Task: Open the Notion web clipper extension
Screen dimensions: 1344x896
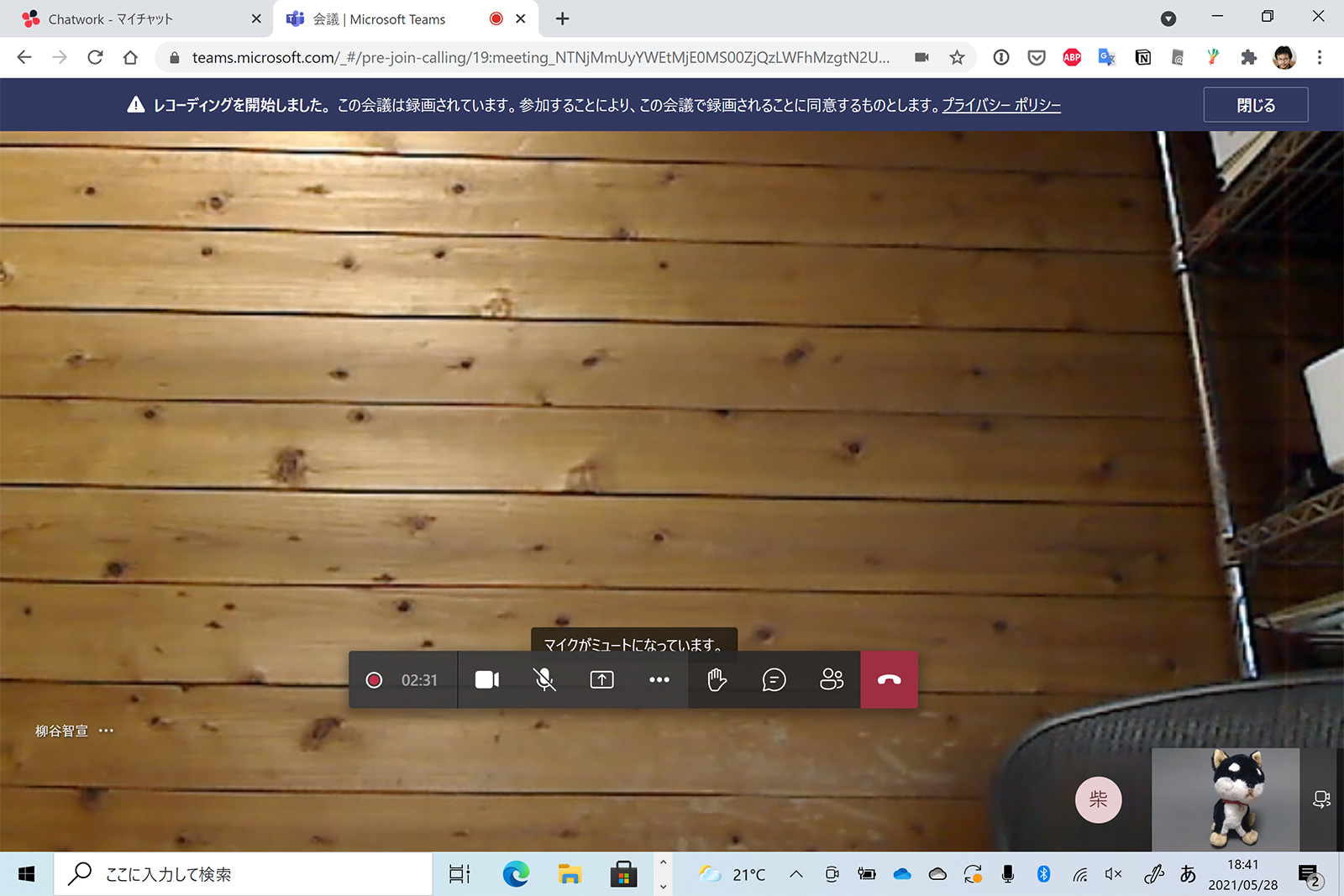Action: [x=1143, y=57]
